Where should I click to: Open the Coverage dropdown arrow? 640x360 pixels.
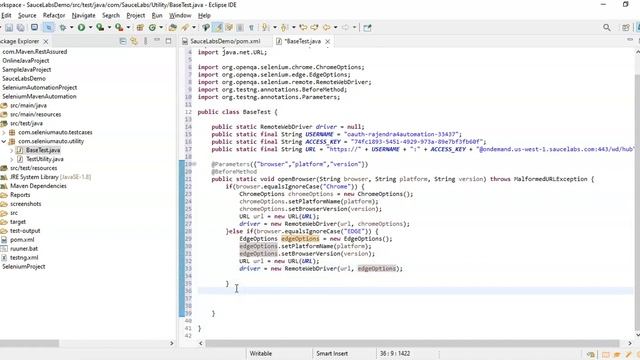(109, 28)
